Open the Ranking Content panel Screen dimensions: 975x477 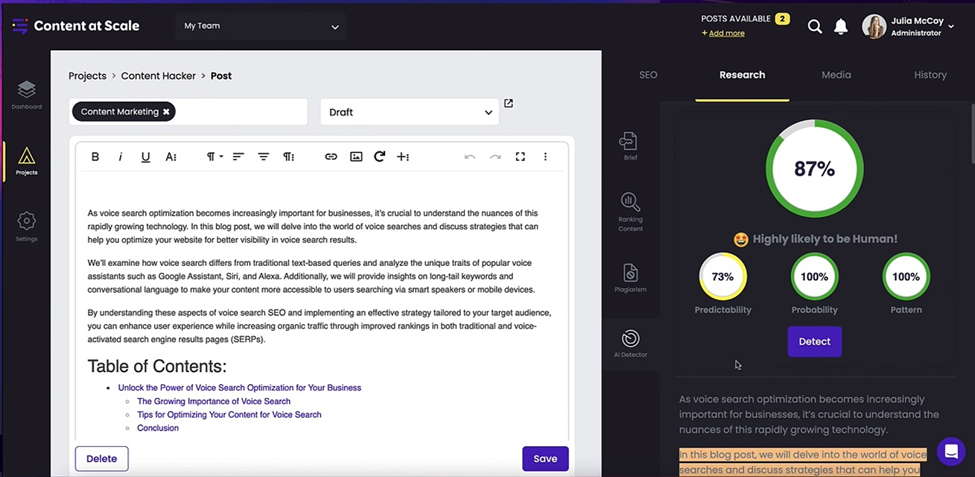click(630, 210)
